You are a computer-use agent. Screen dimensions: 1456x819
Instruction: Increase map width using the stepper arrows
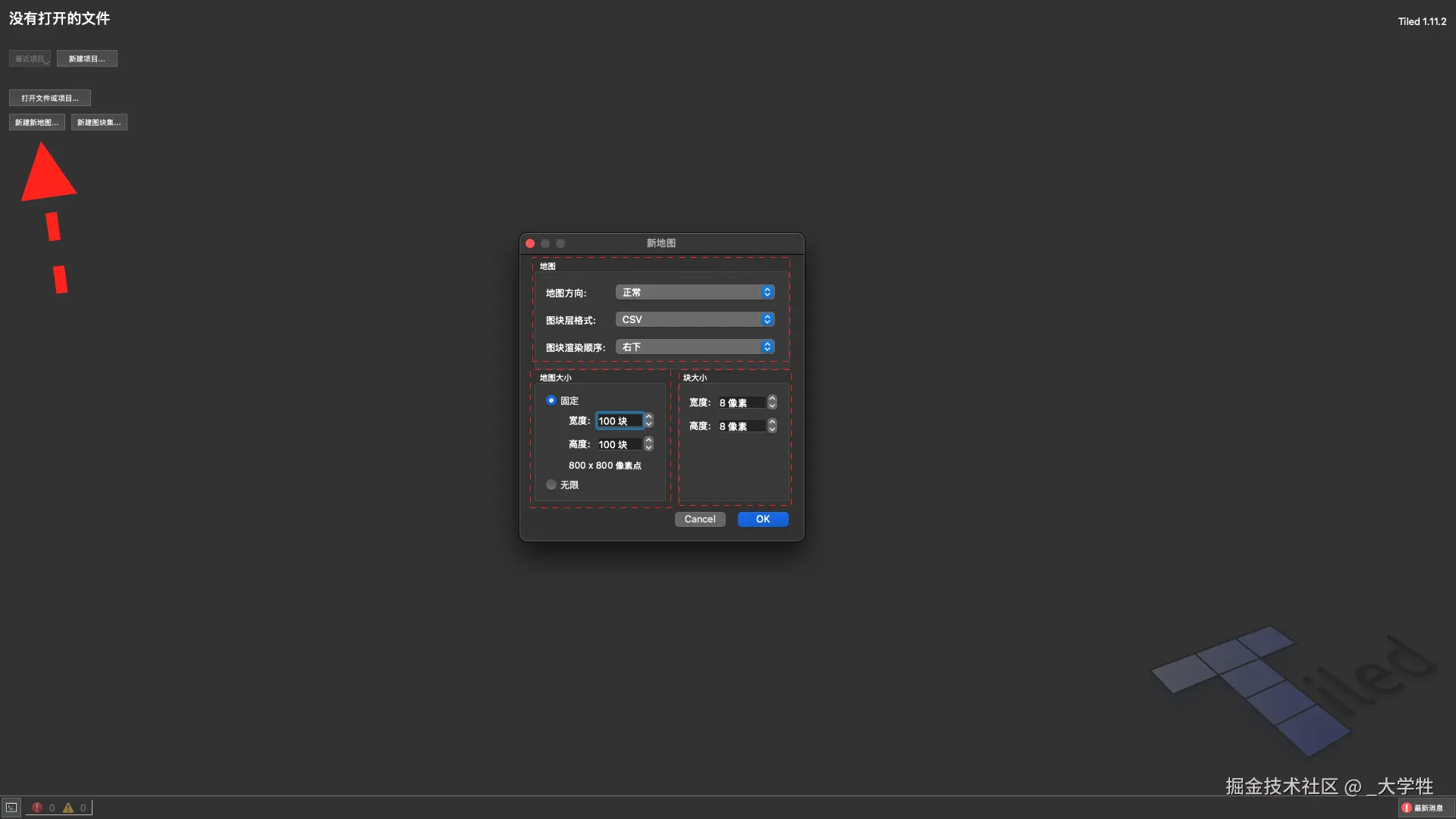[648, 417]
